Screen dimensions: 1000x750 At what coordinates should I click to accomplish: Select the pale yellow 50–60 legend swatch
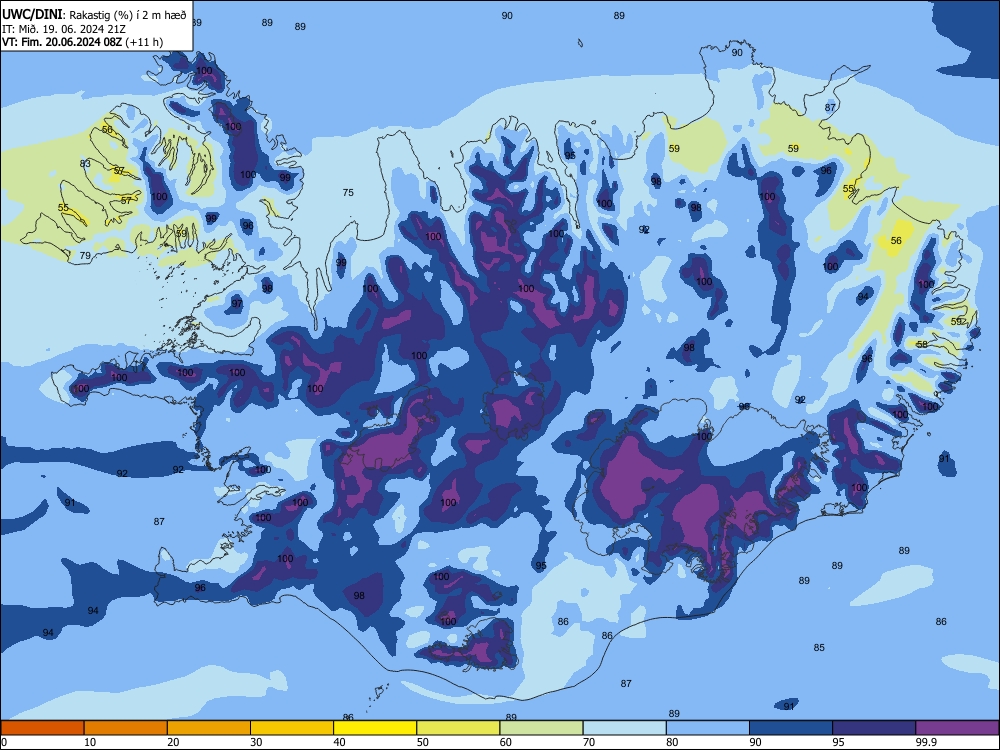point(458,728)
